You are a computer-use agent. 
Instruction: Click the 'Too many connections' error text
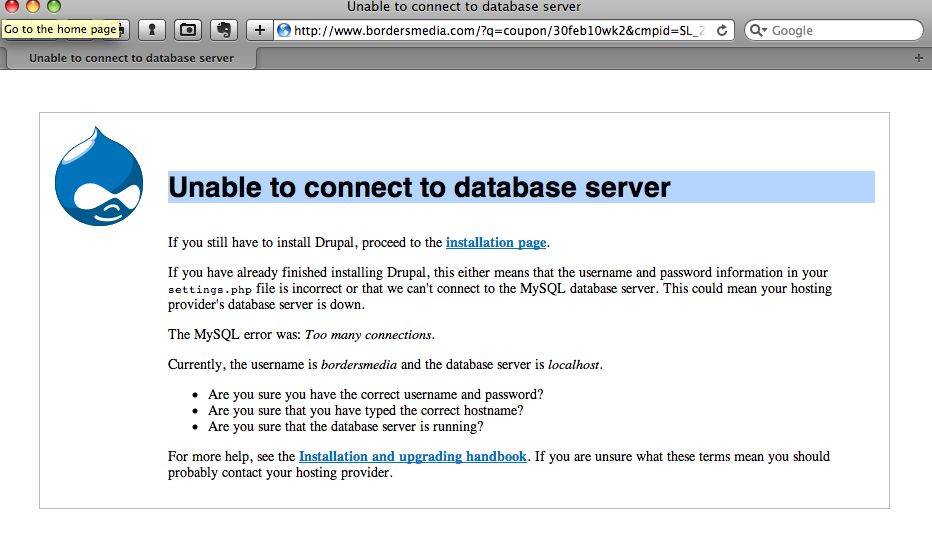(368, 335)
